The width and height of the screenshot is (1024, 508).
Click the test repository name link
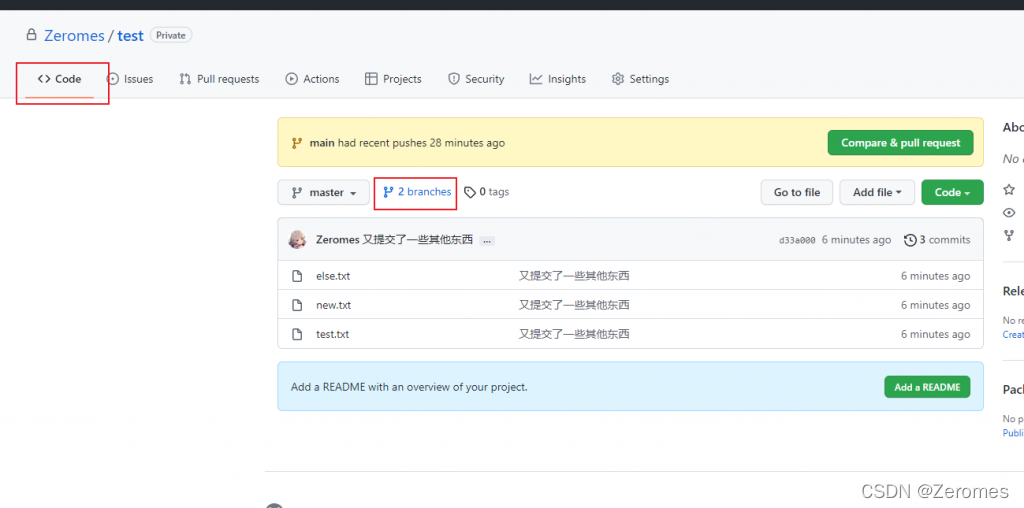pos(130,35)
